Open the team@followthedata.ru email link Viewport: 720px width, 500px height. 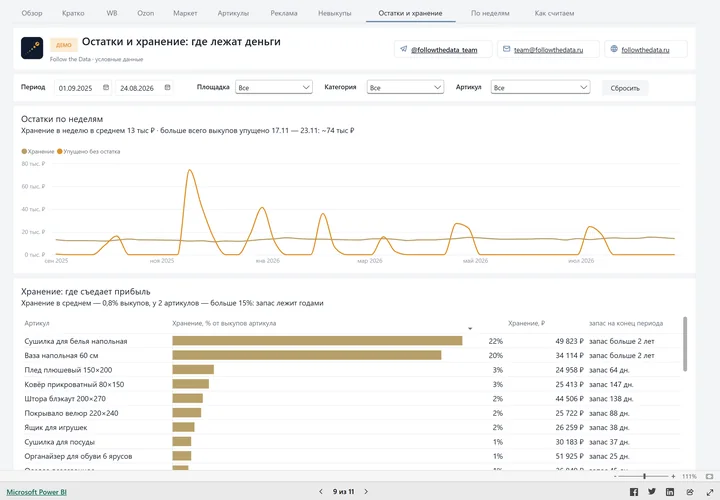[548, 50]
